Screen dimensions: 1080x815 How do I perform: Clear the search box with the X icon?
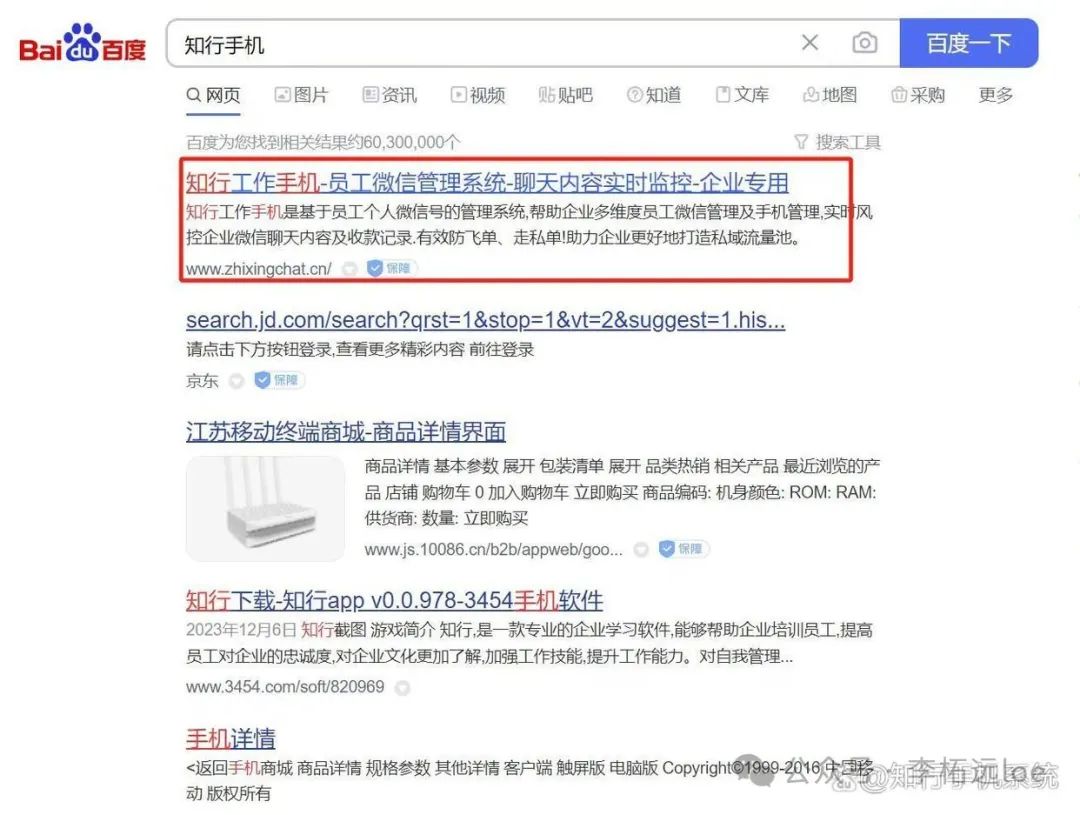(x=810, y=43)
